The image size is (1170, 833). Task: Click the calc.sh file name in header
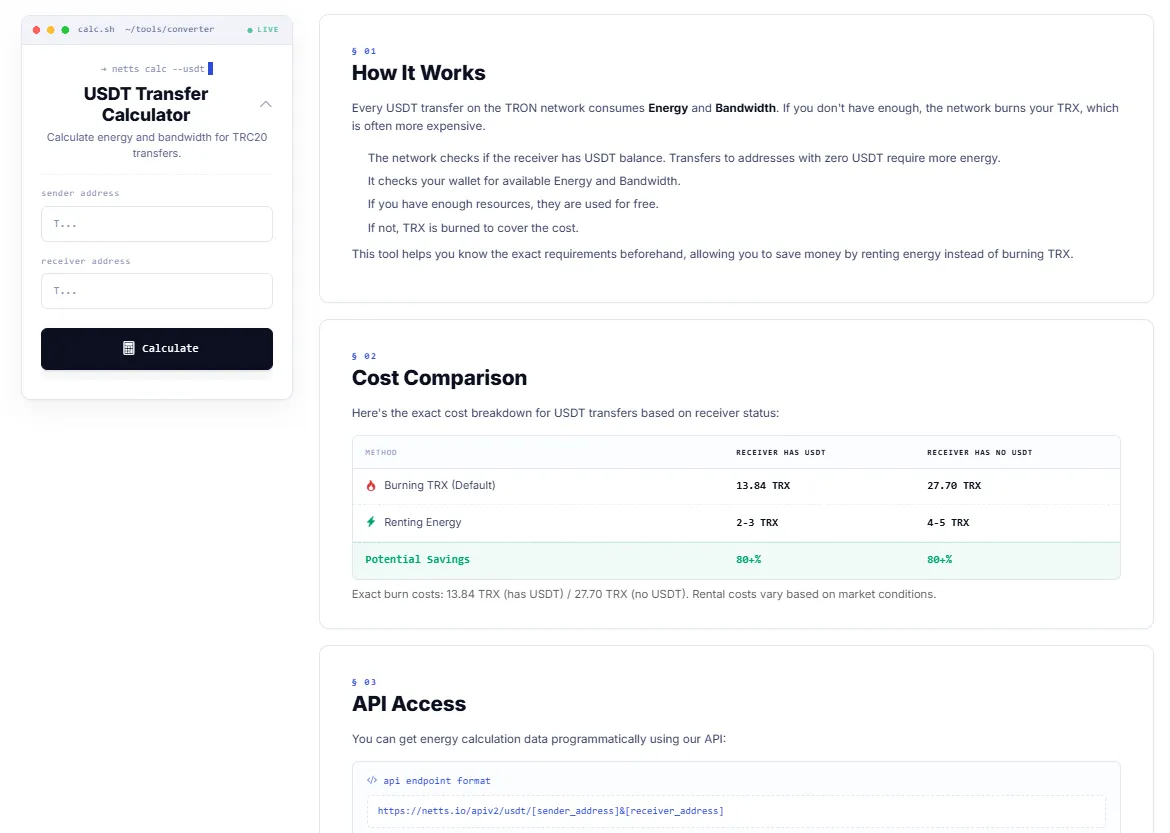(x=96, y=29)
